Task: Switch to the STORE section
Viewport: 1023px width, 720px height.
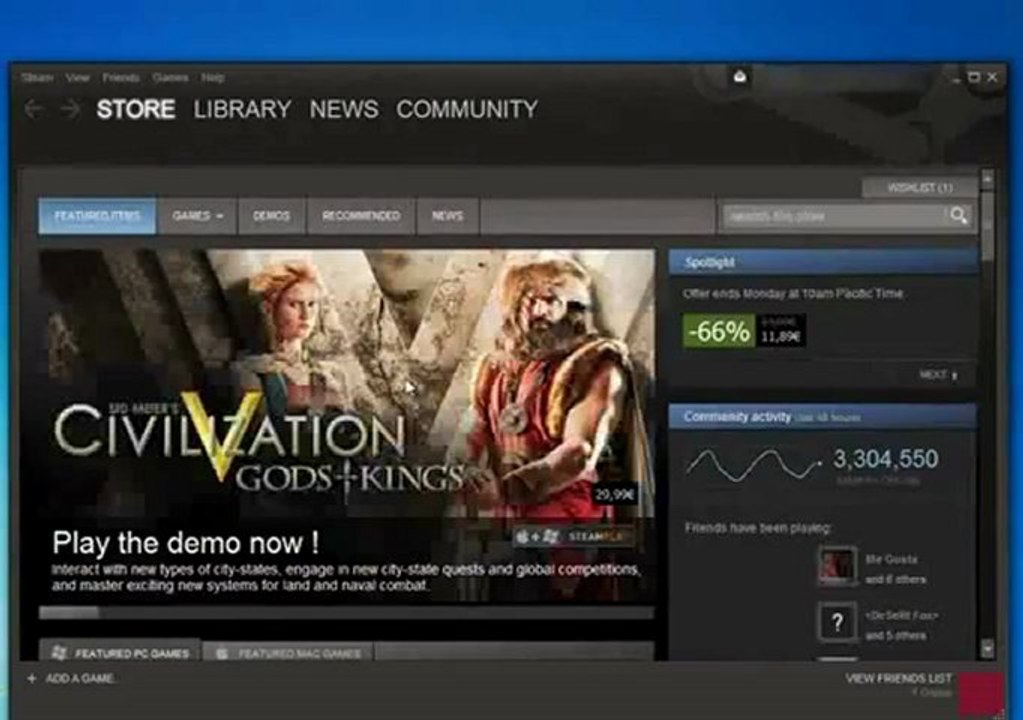Action: click(x=136, y=109)
